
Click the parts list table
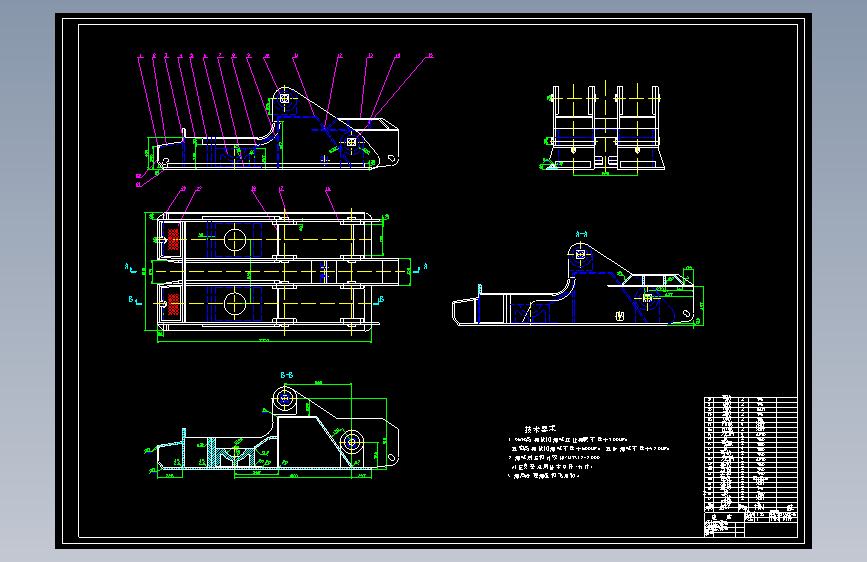click(x=750, y=454)
